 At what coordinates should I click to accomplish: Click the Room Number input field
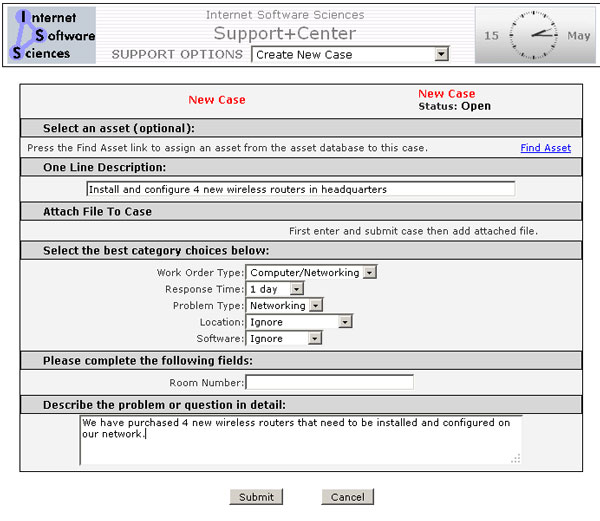tap(329, 382)
